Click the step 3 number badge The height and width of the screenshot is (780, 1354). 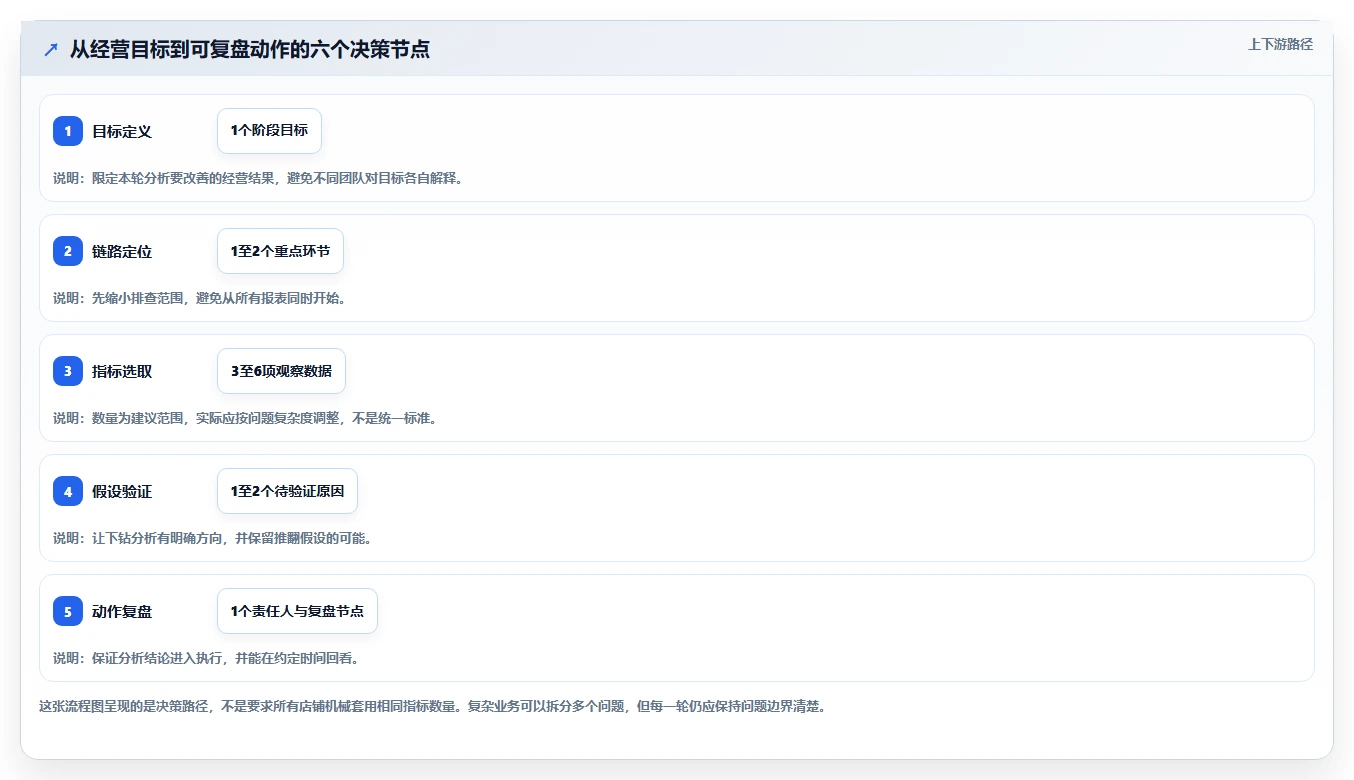click(68, 371)
